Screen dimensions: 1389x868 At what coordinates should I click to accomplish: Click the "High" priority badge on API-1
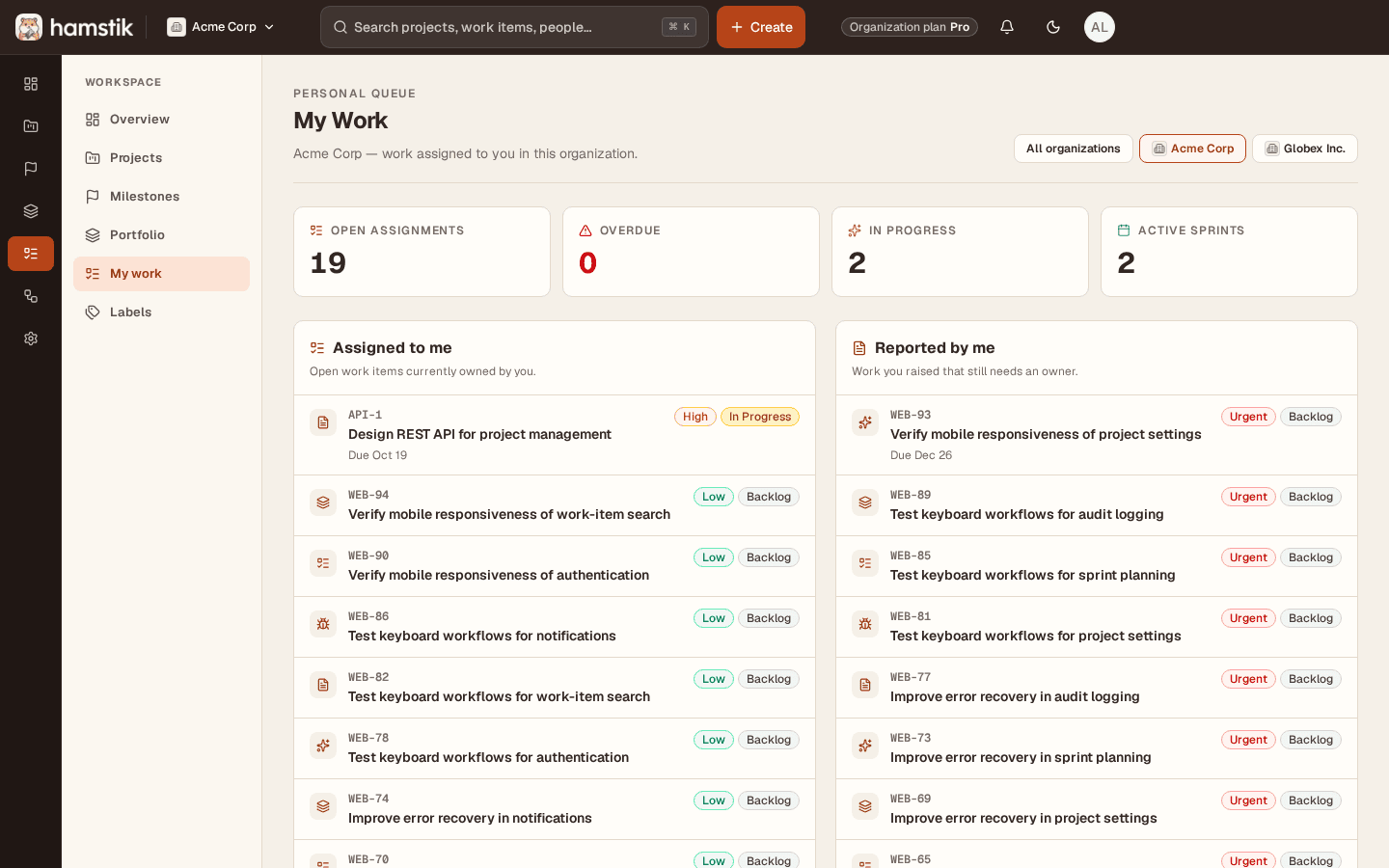(x=695, y=417)
